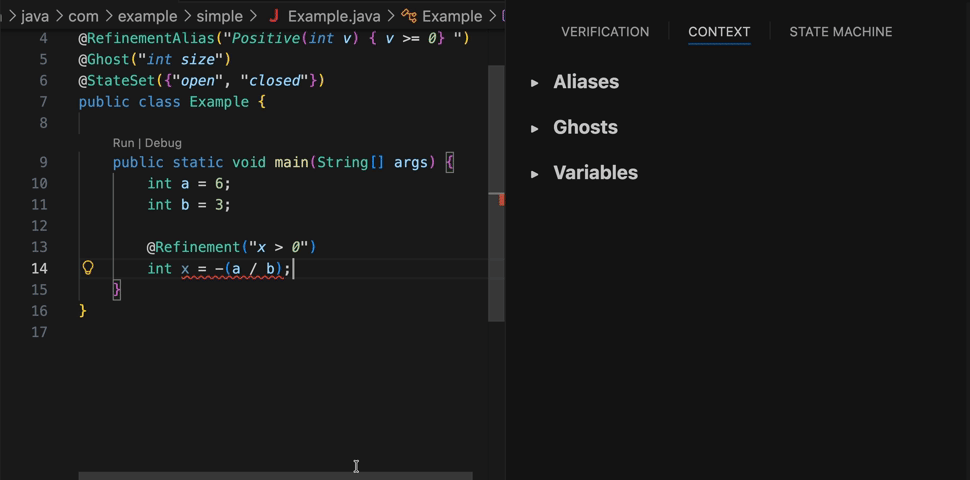
Task: Click line number 14 in the gutter
Action: pos(39,268)
